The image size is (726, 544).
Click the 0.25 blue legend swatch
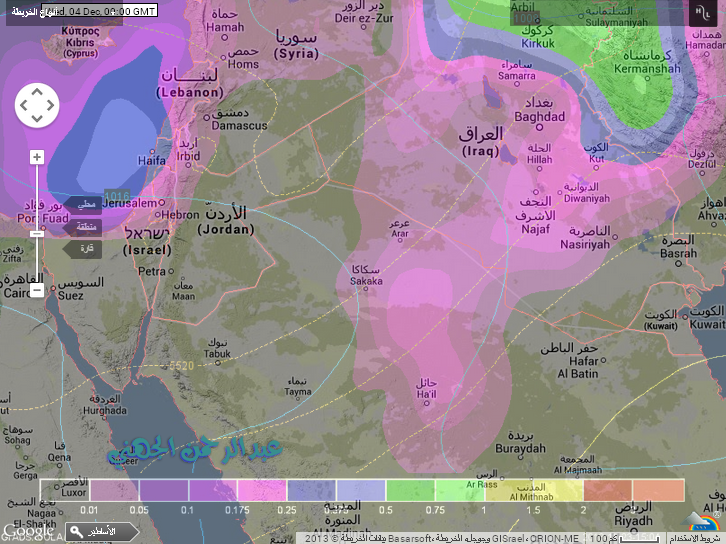pos(311,490)
